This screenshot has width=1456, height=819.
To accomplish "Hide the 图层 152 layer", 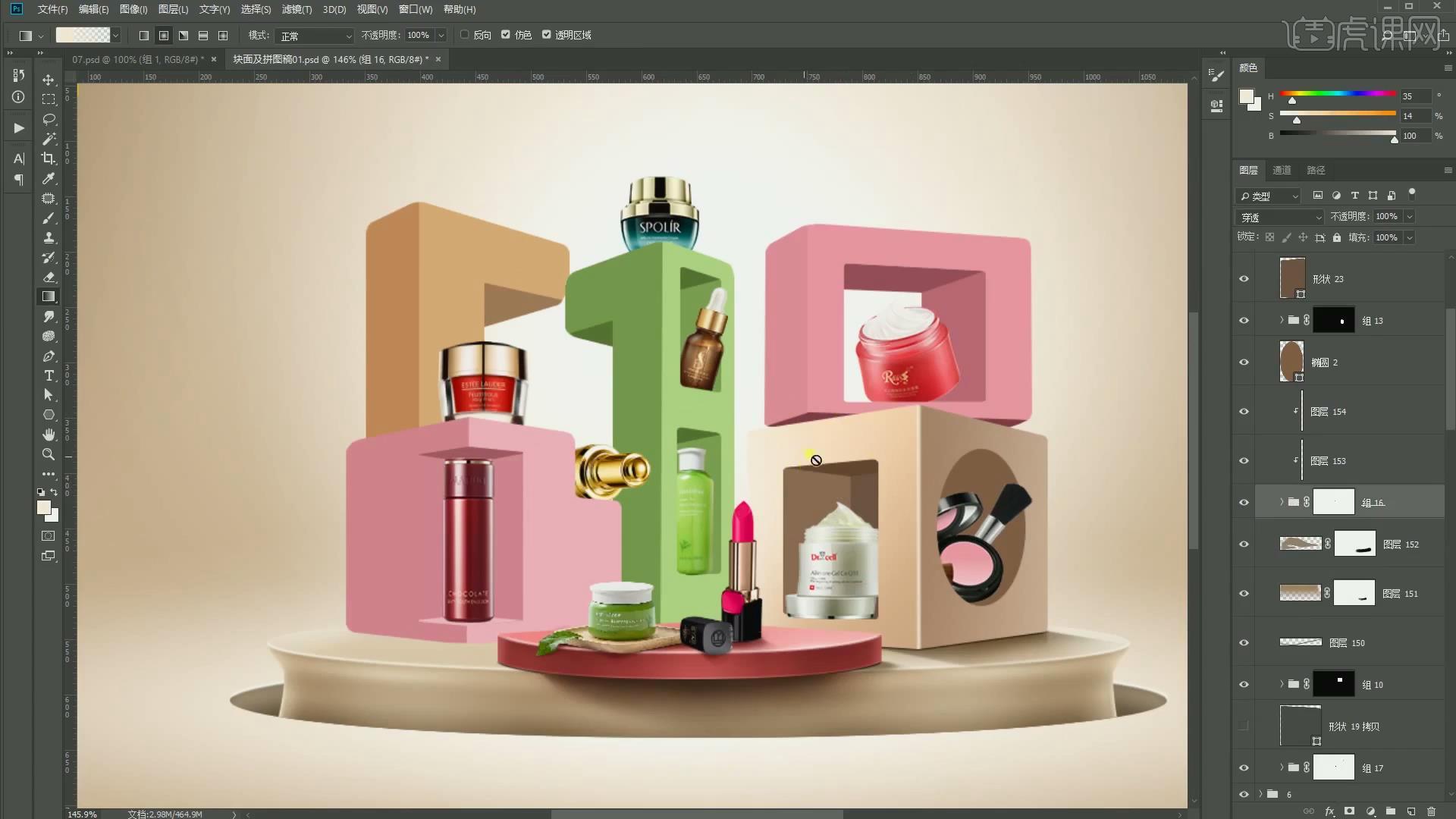I will (x=1244, y=544).
